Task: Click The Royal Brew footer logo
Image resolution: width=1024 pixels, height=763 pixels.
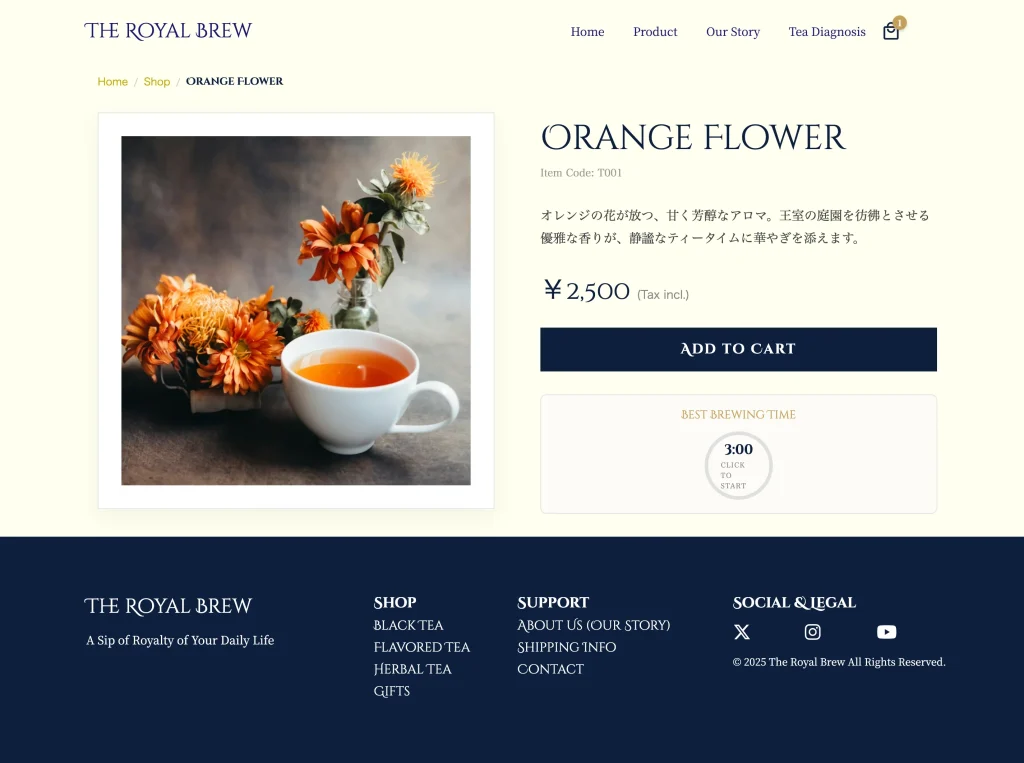Action: click(x=168, y=607)
